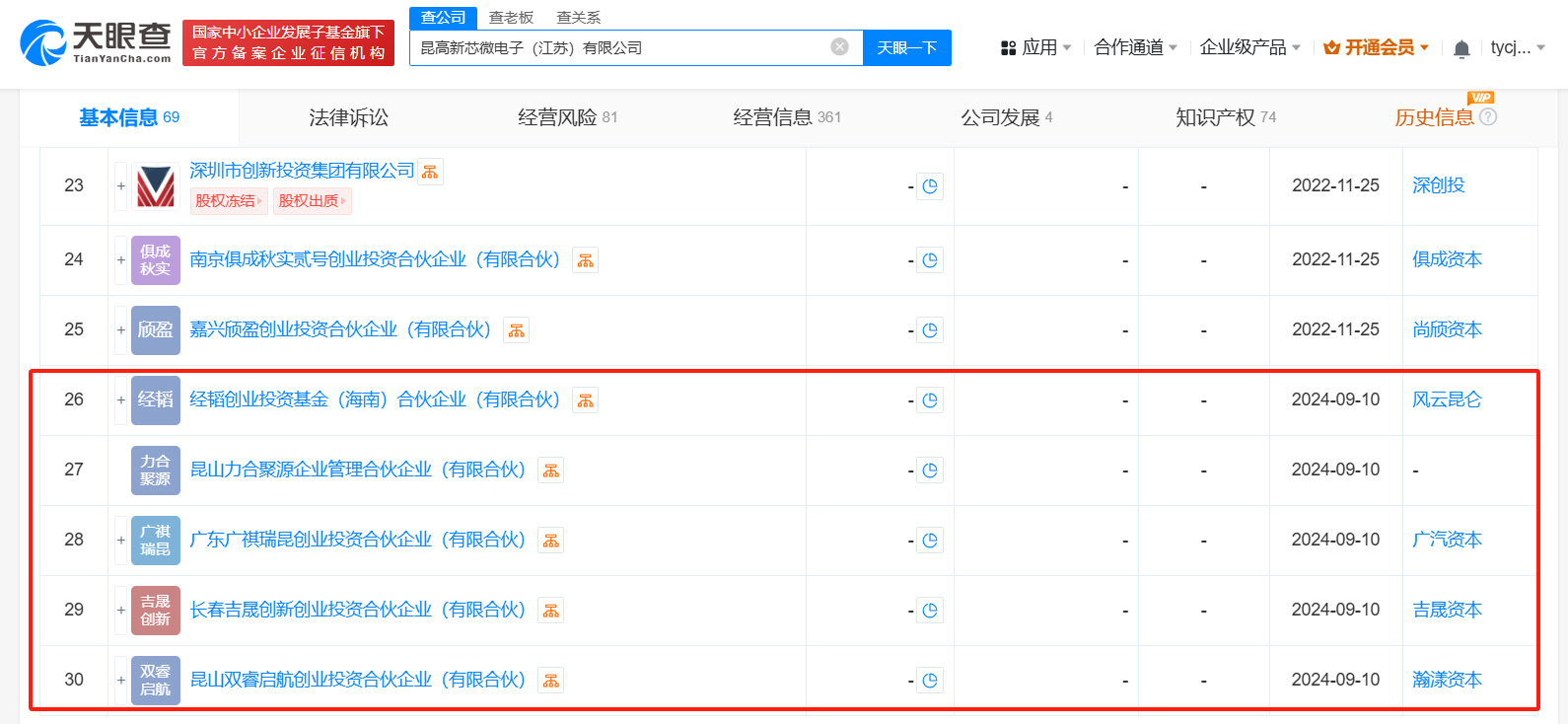Image resolution: width=1568 pixels, height=724 pixels.
Task: Select the 公司发展 tab
Action: click(1006, 117)
